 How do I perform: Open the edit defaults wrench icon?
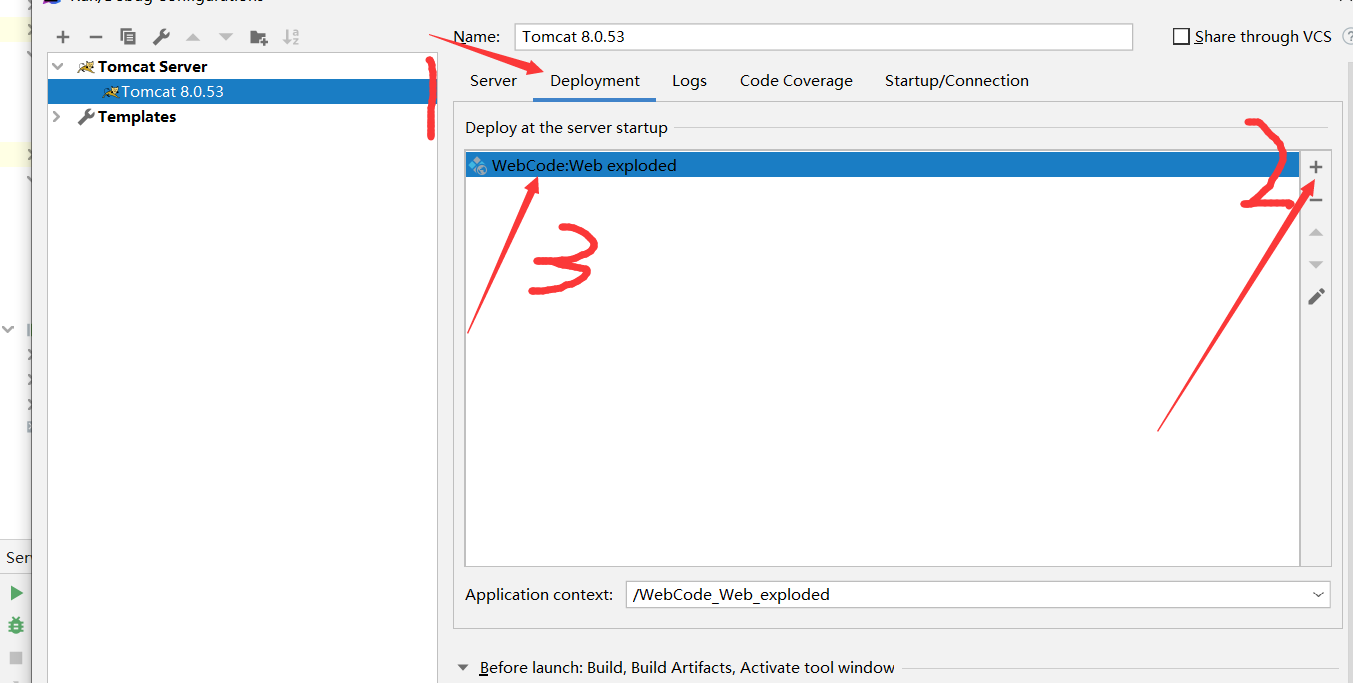pos(161,37)
